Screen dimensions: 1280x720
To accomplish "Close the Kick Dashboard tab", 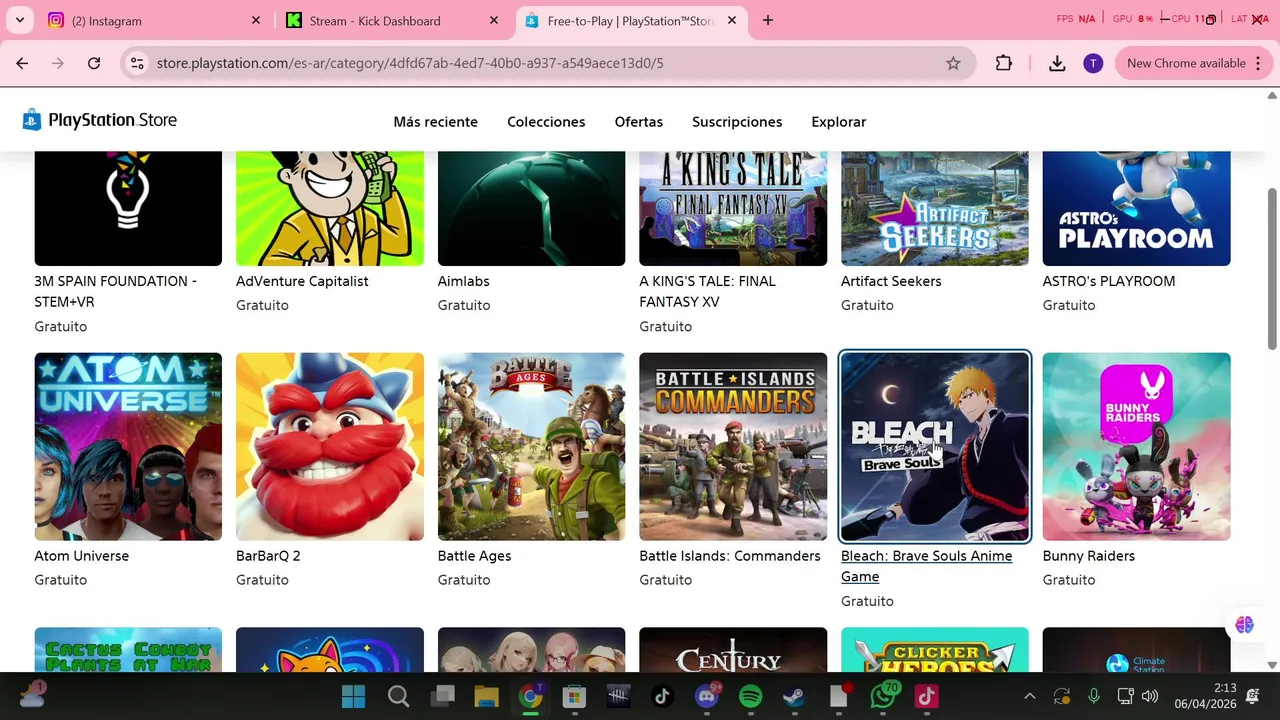I will pyautogui.click(x=494, y=20).
